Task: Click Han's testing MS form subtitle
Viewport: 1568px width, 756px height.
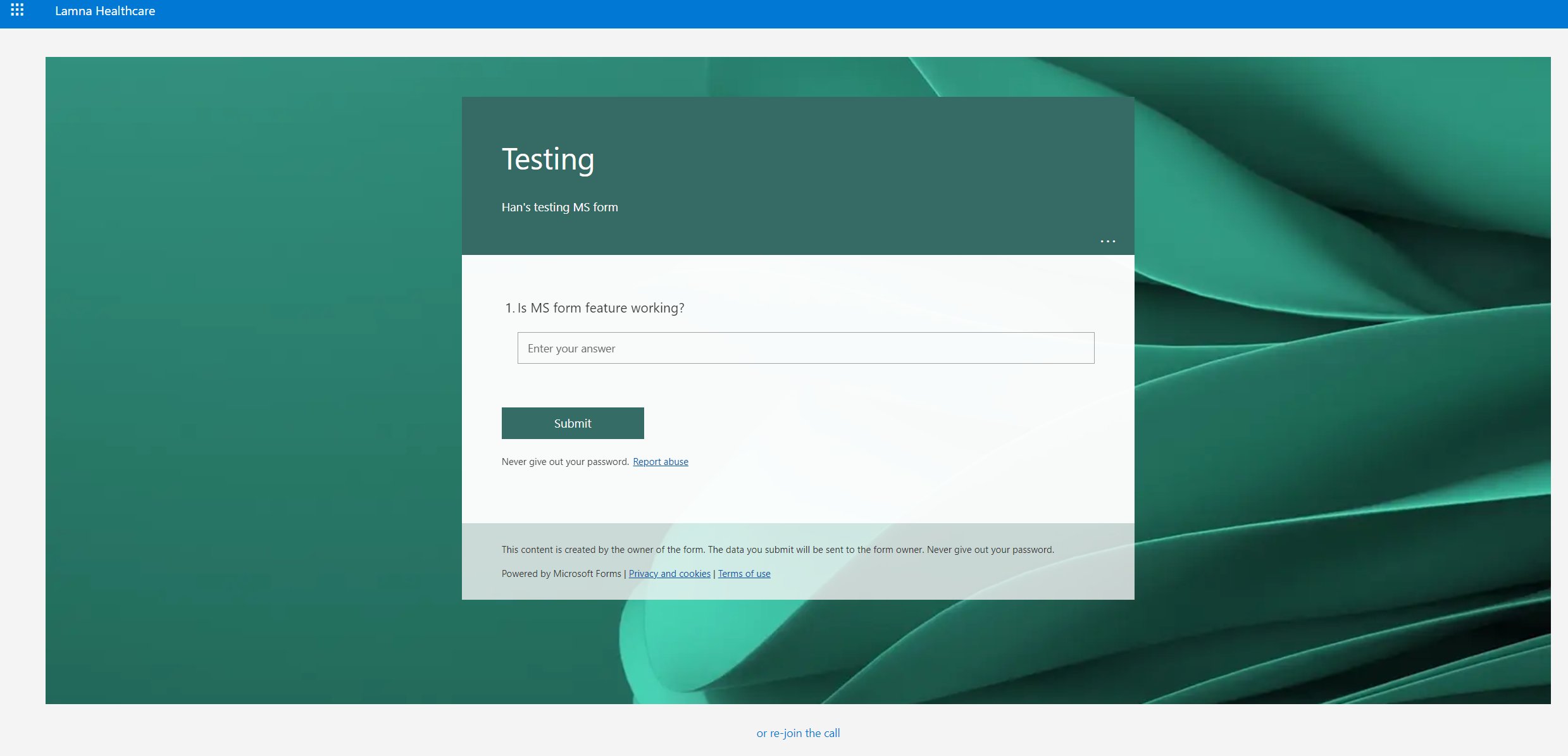Action: point(559,207)
